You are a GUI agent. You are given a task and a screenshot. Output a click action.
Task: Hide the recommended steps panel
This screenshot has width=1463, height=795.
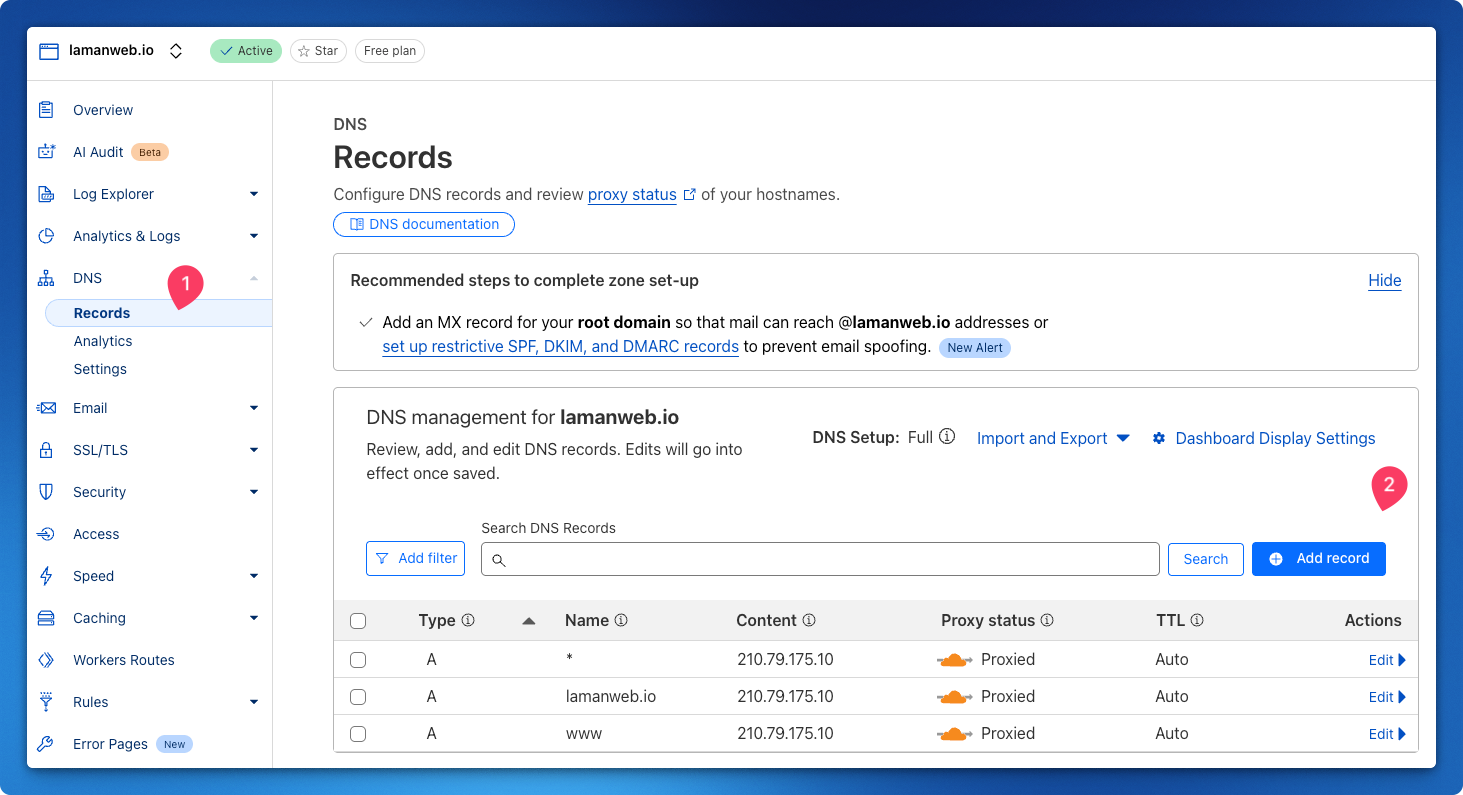1385,280
